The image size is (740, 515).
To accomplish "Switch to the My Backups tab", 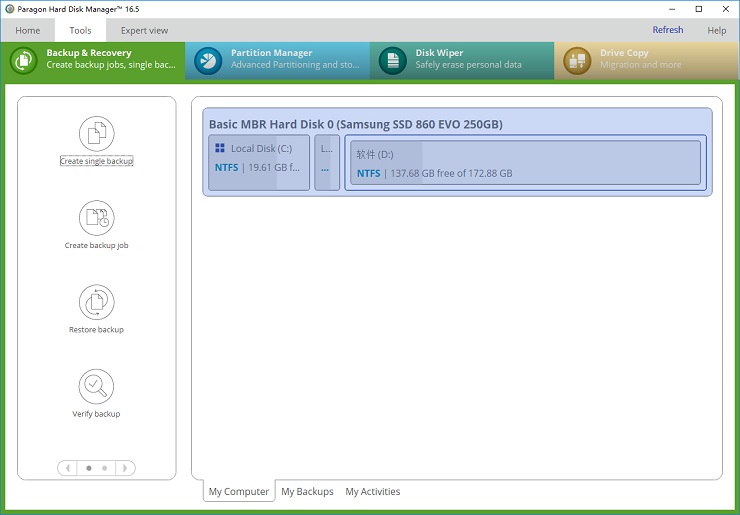I will pos(307,492).
